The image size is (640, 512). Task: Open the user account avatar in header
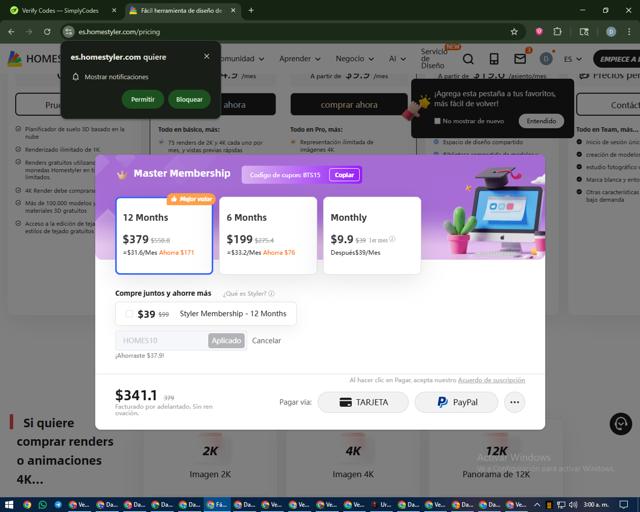(546, 59)
